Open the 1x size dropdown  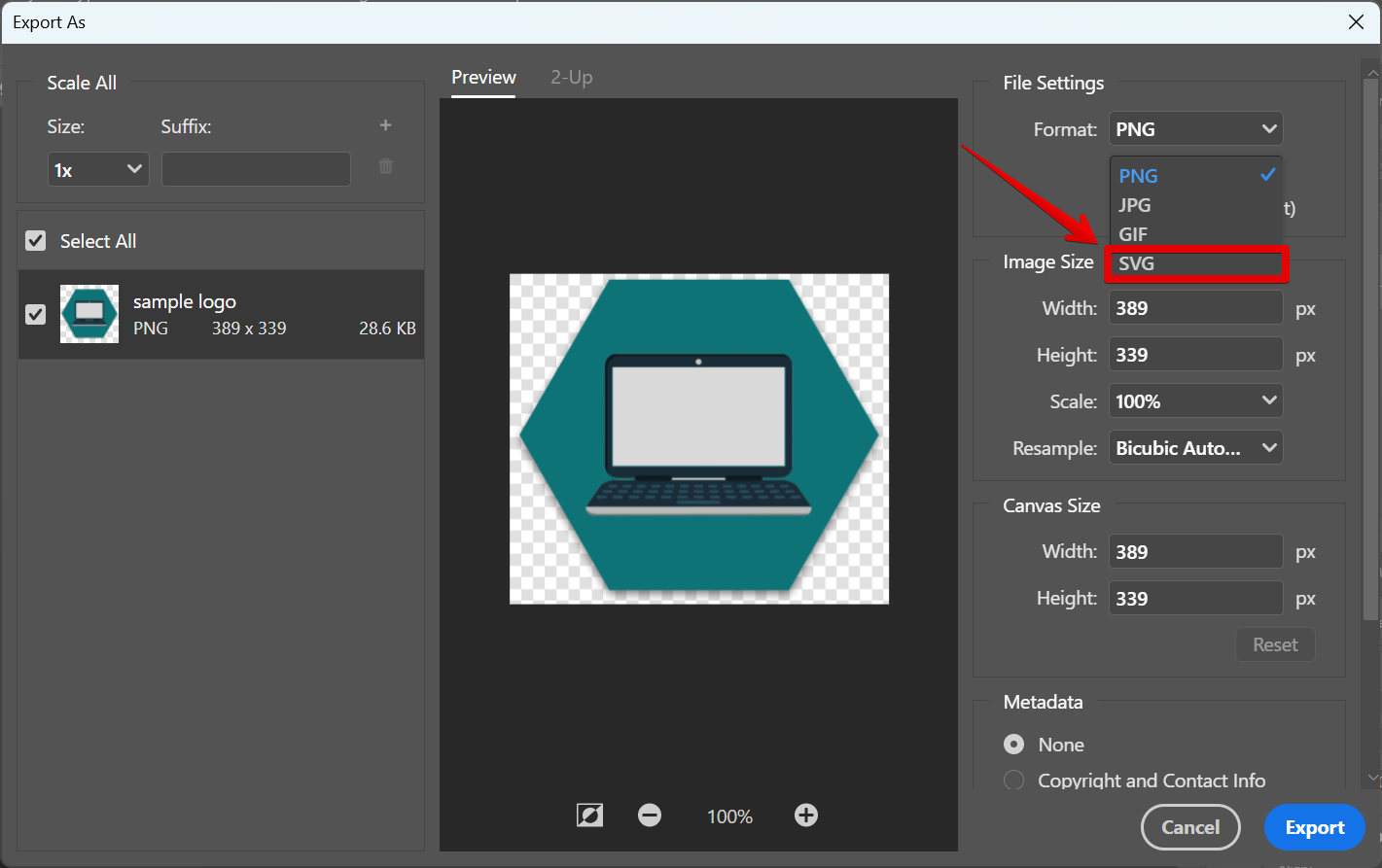pos(97,168)
